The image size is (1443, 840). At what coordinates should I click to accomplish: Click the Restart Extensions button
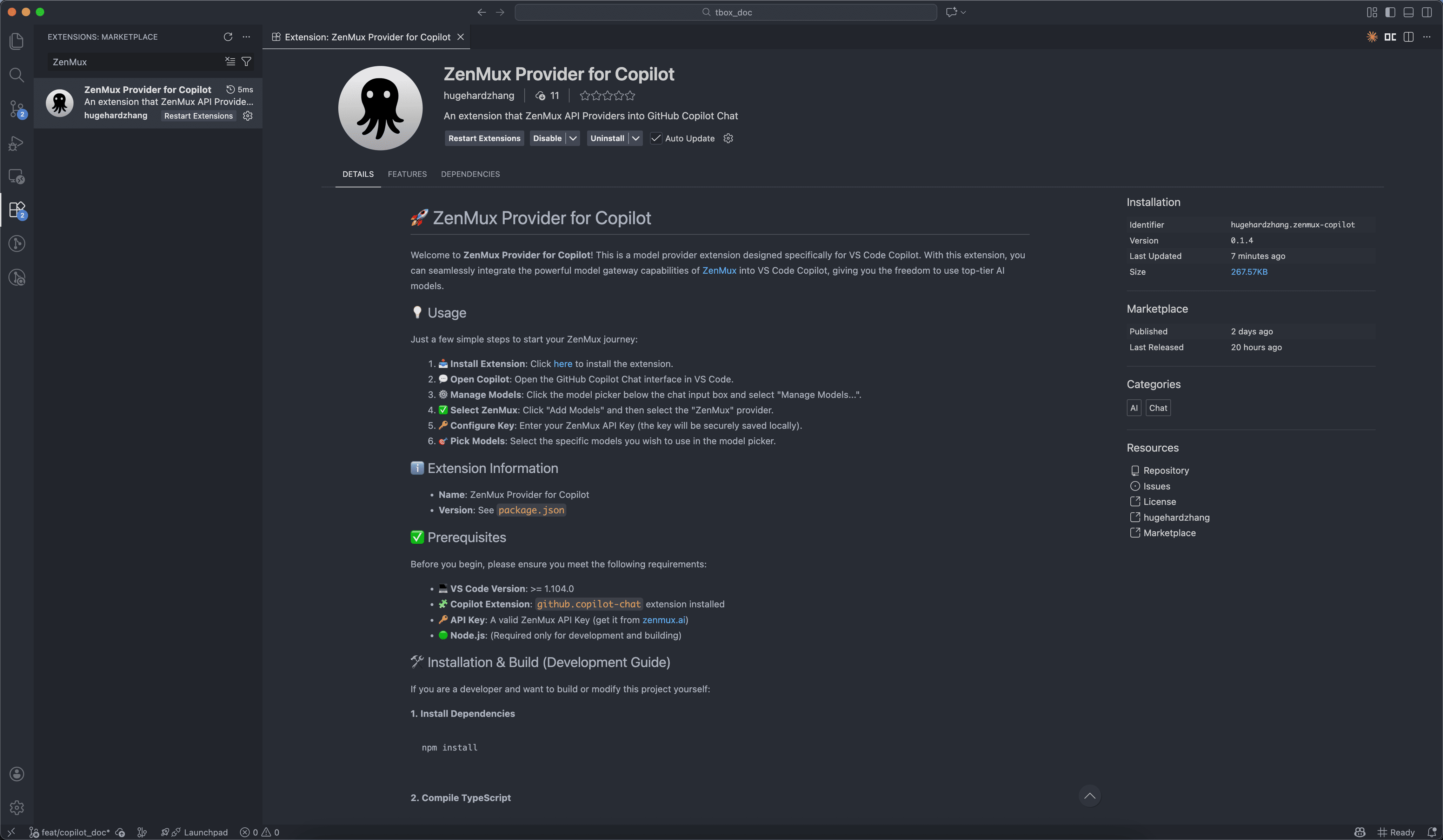(x=484, y=138)
